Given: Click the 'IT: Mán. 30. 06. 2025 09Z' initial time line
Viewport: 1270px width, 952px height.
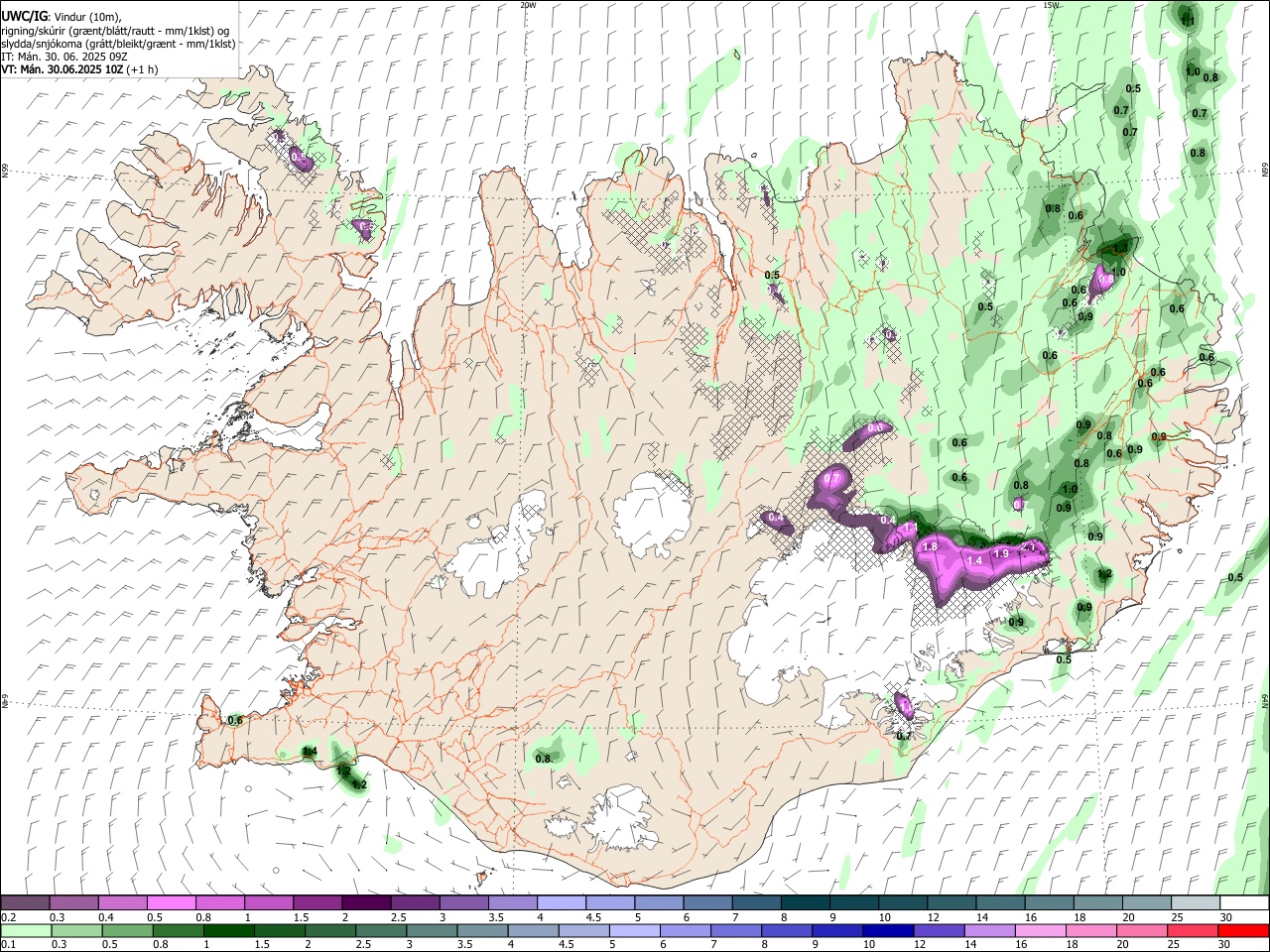Looking at the screenshot, I should pos(64,57).
